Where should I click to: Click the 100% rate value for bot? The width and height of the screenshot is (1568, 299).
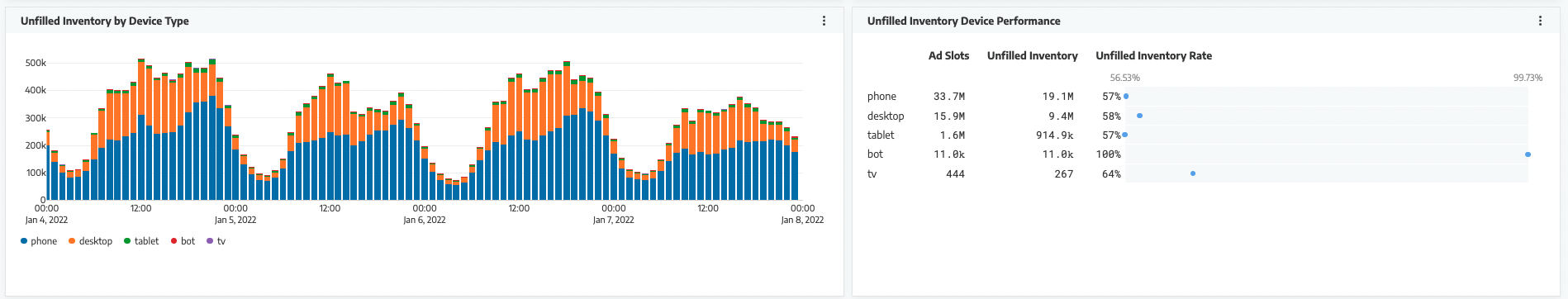point(1108,154)
